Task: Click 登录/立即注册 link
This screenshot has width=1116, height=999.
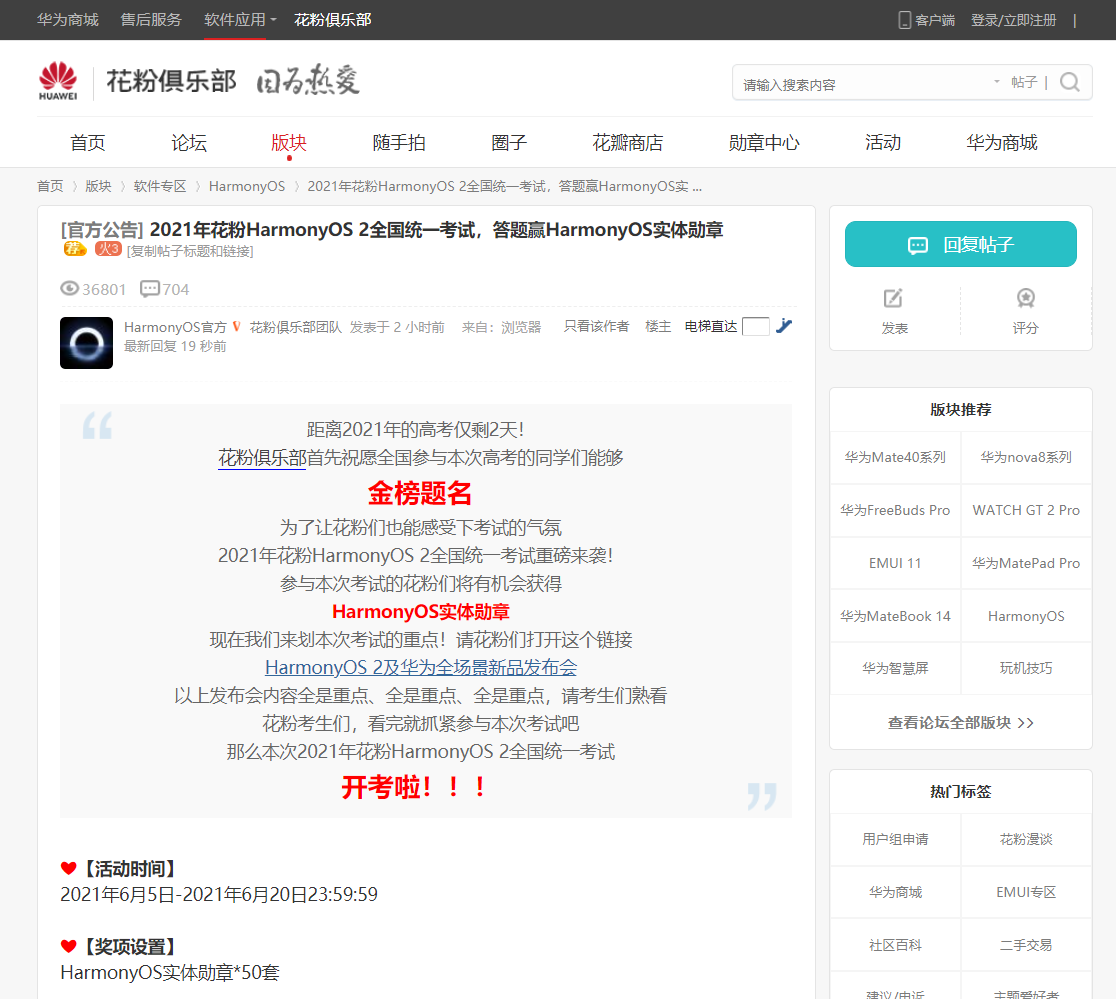Action: pos(1014,20)
